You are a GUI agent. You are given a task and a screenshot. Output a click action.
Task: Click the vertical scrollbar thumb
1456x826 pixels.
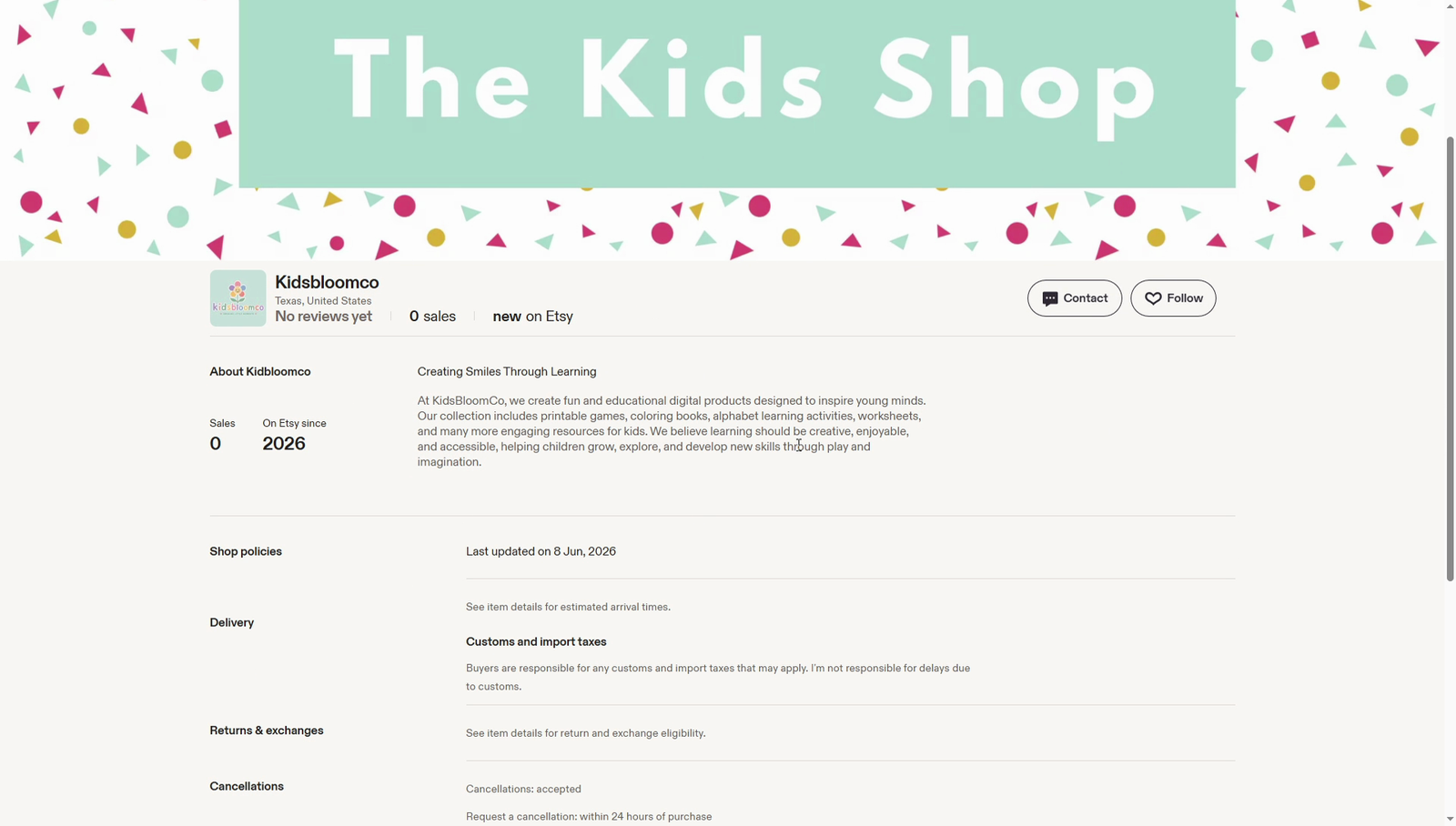coord(1450,359)
